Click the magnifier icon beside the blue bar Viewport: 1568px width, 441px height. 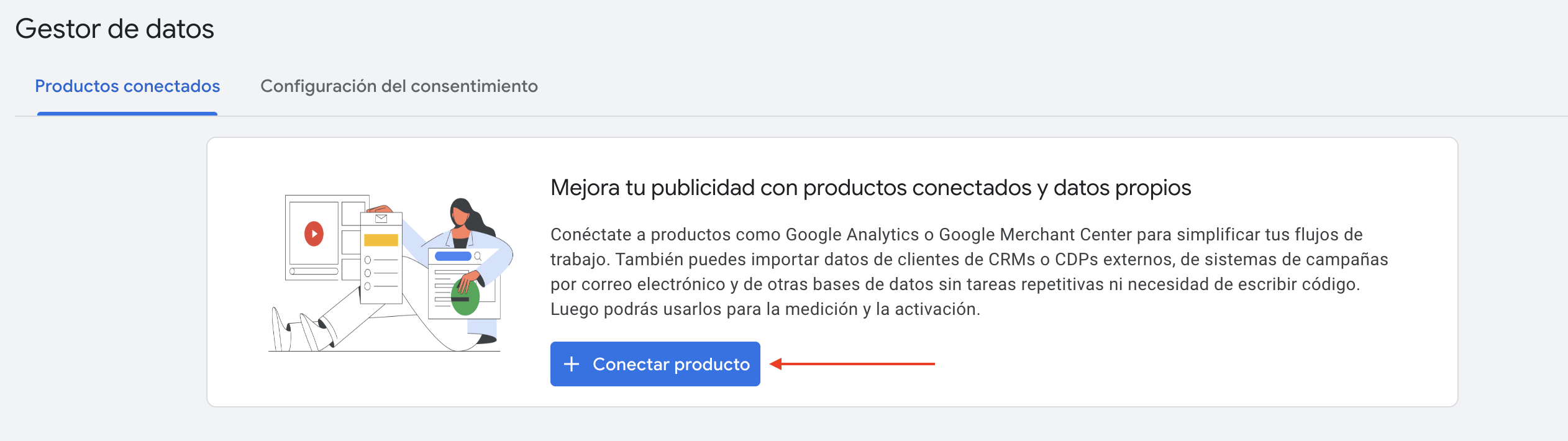click(478, 256)
